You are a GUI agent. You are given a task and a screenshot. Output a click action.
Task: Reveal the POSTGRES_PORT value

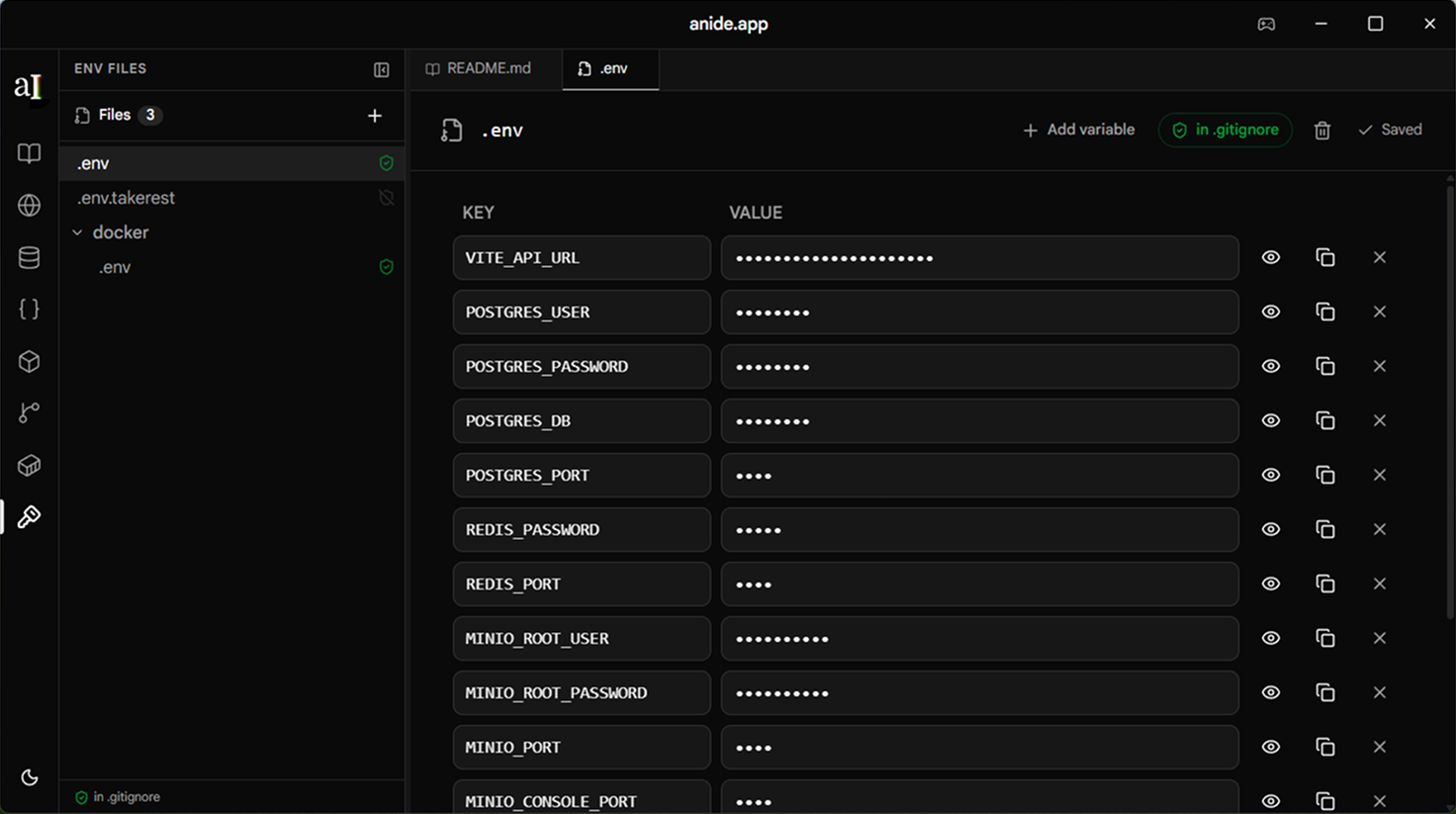click(x=1271, y=475)
